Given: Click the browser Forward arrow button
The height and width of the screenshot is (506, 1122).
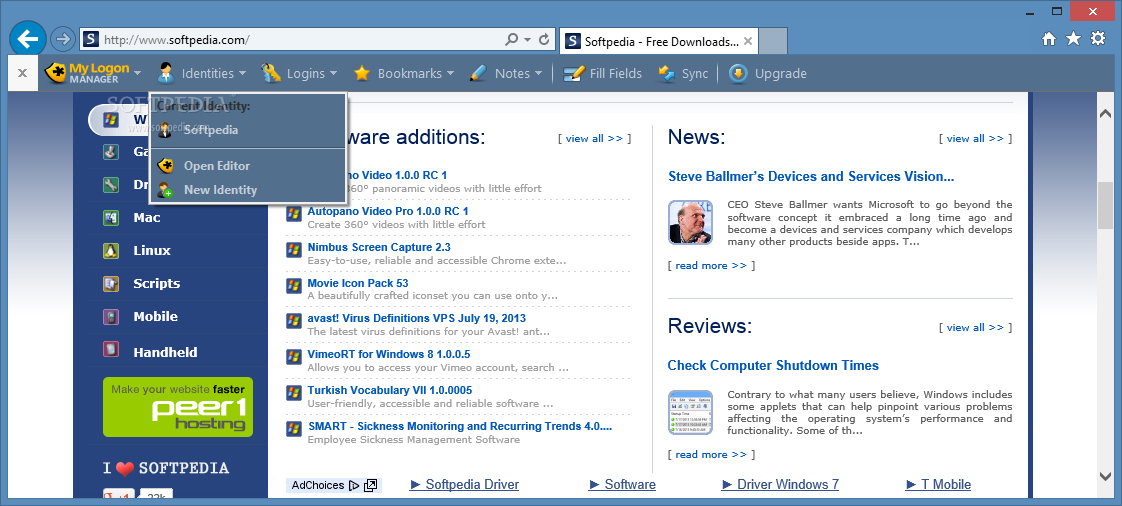Looking at the screenshot, I should [64, 39].
